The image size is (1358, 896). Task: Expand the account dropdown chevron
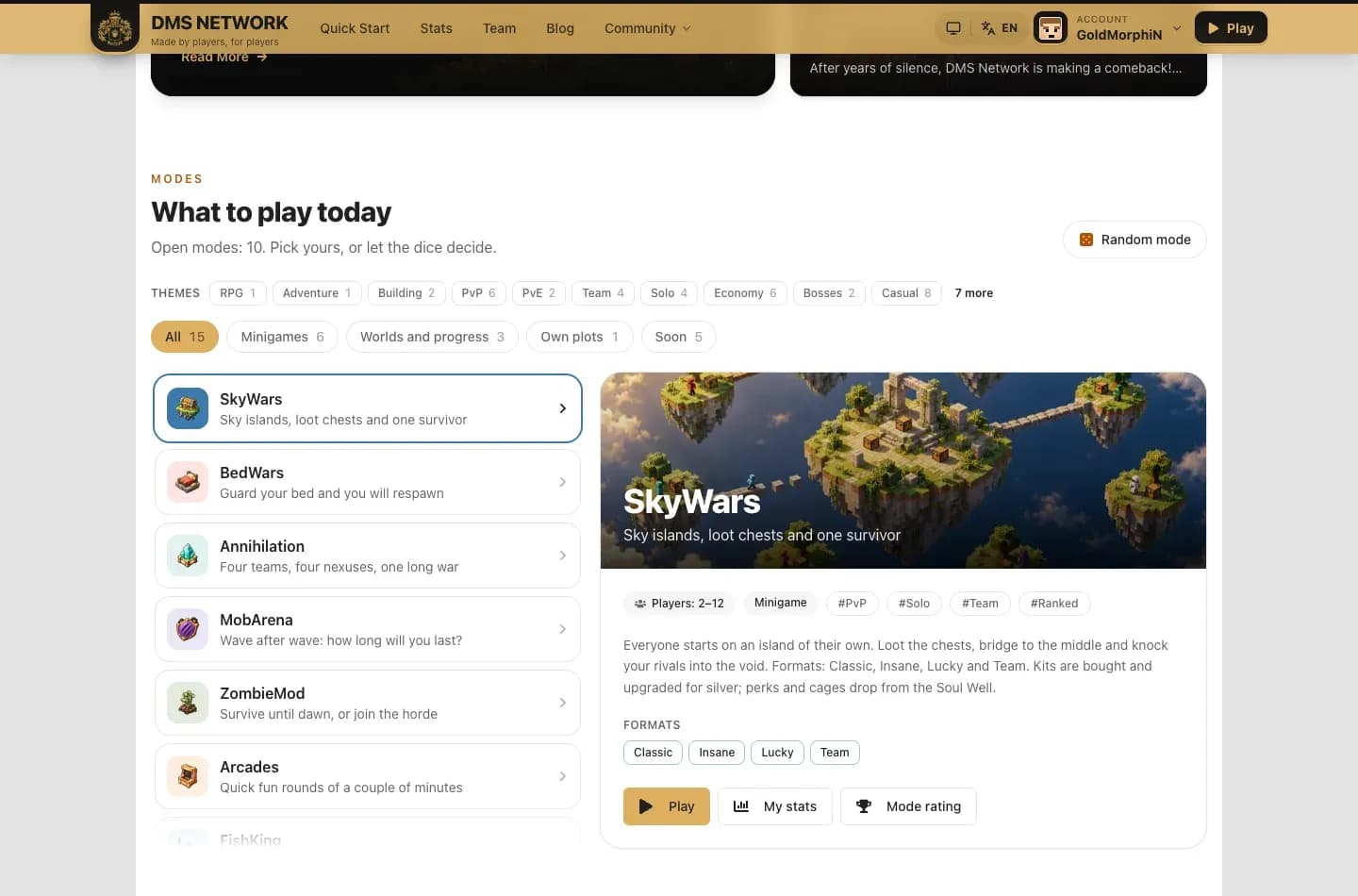coord(1177,28)
